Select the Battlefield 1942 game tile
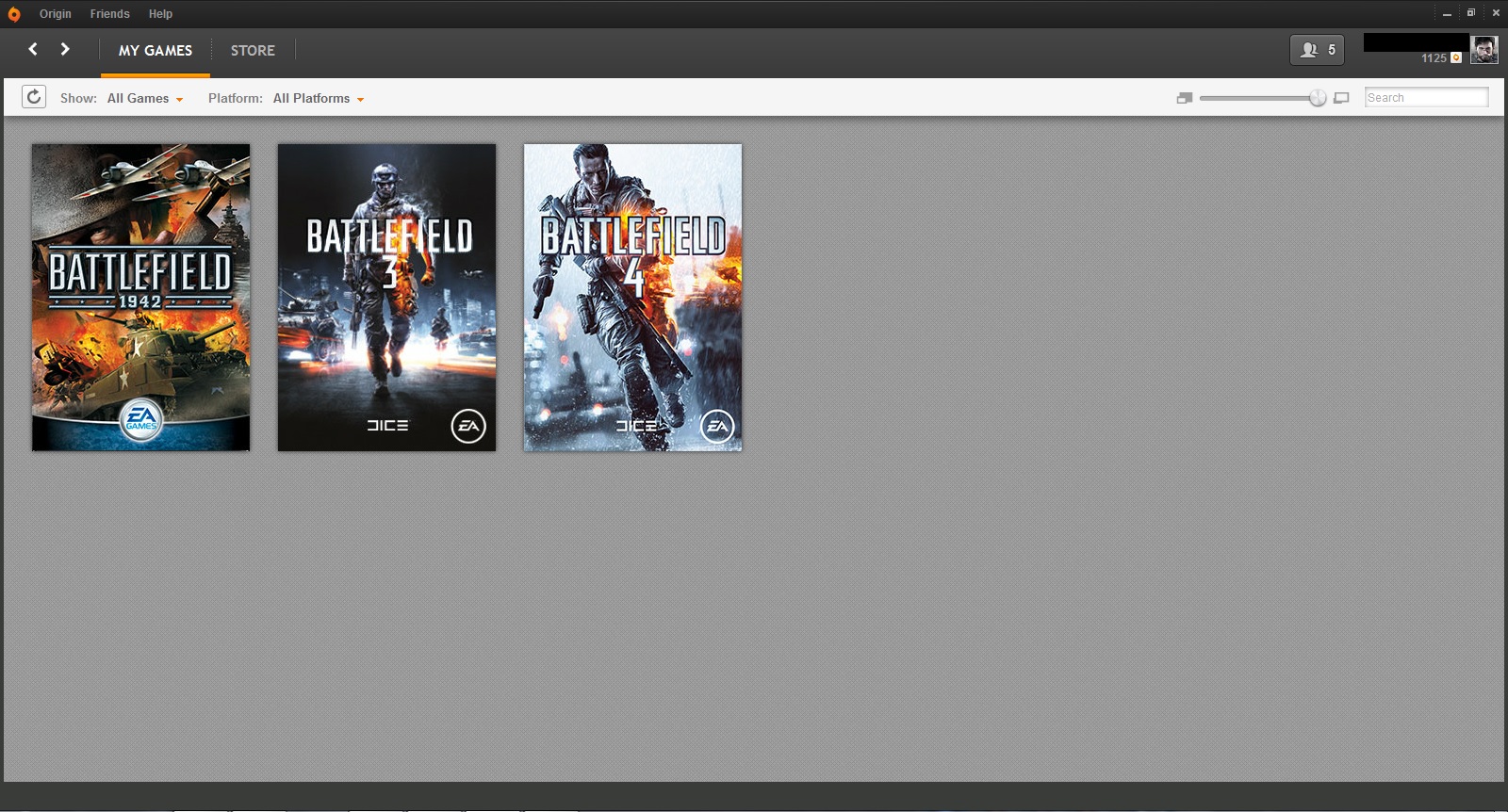 click(x=141, y=298)
